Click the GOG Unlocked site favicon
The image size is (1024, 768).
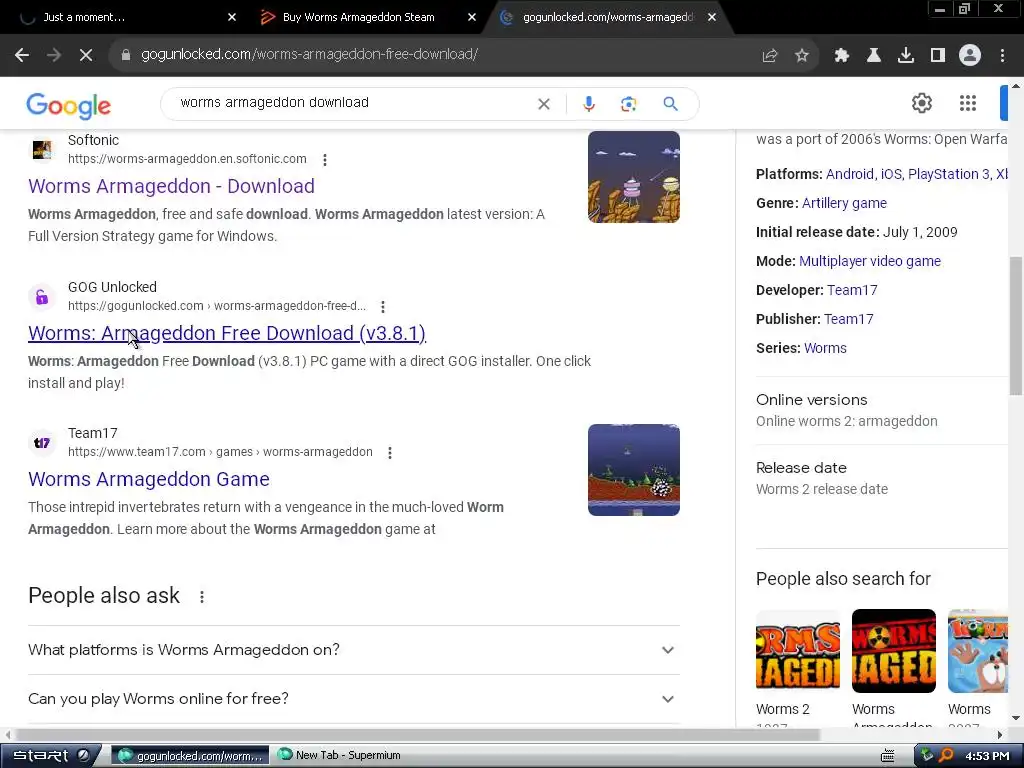[42, 297]
